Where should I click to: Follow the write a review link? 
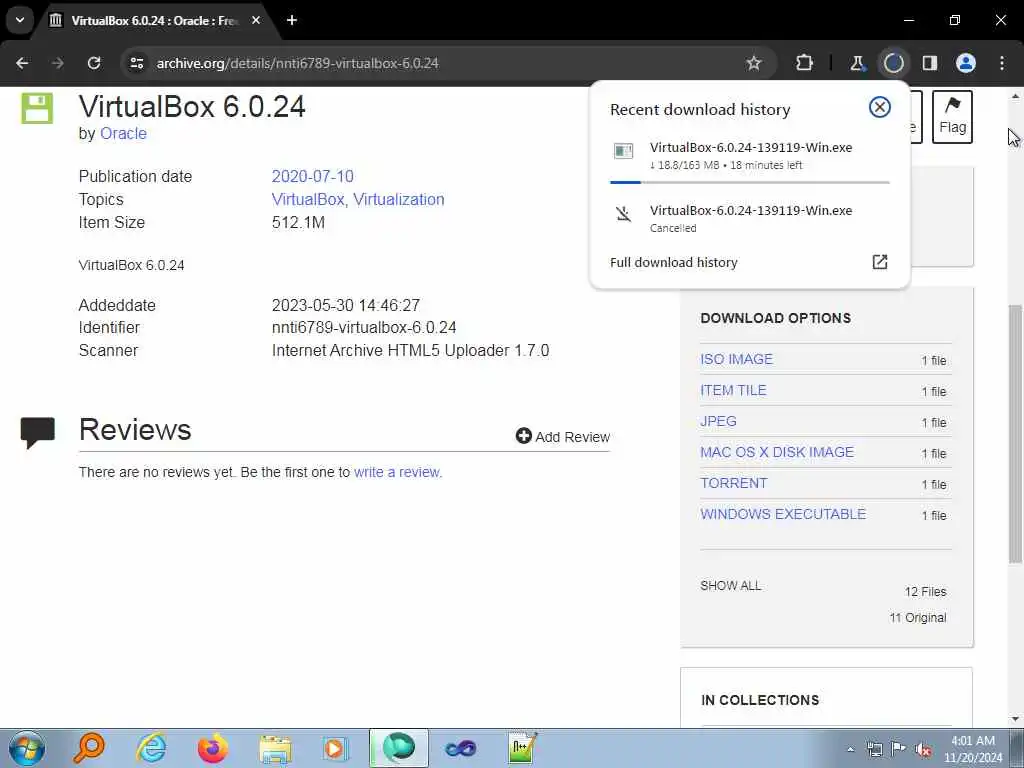(397, 472)
